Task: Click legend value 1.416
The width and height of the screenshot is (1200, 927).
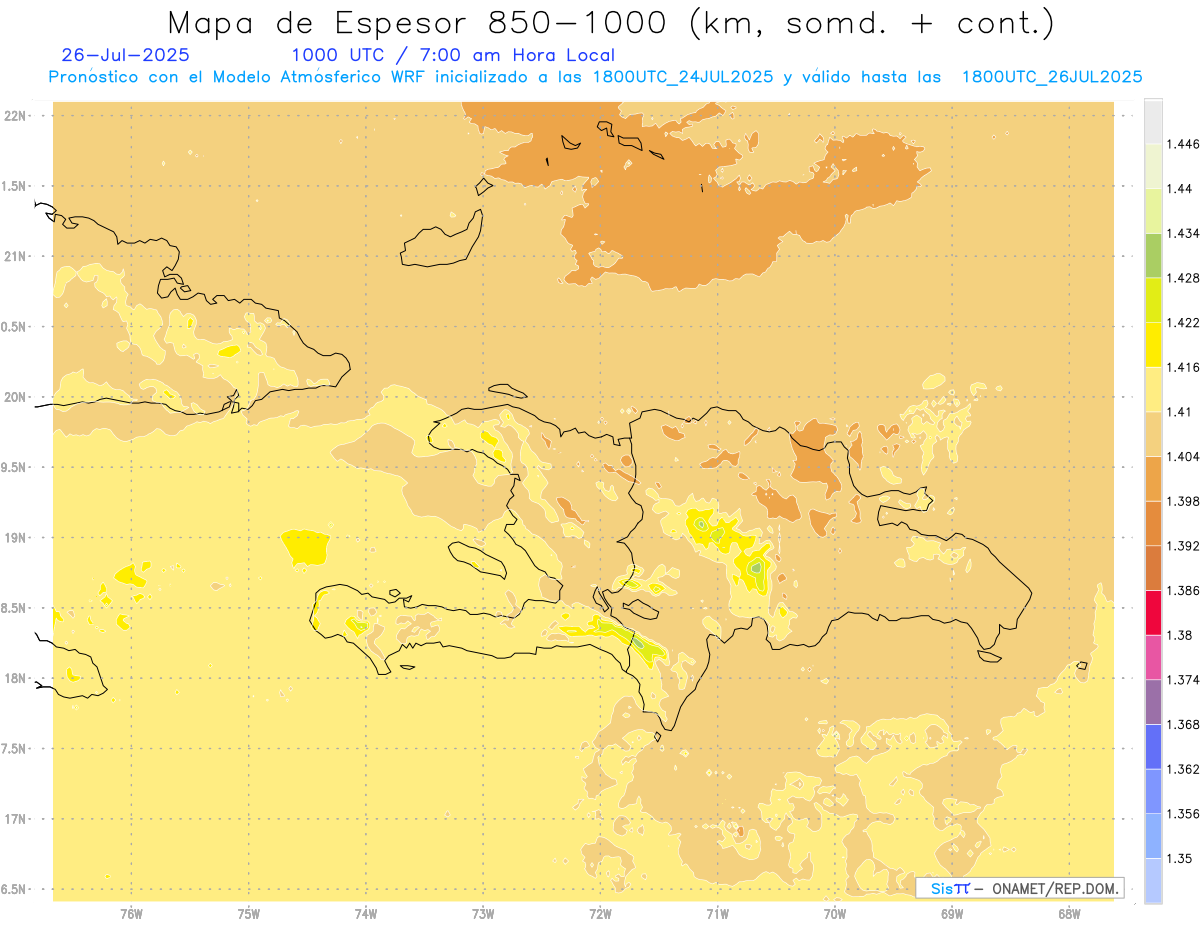Action: [x=1185, y=367]
